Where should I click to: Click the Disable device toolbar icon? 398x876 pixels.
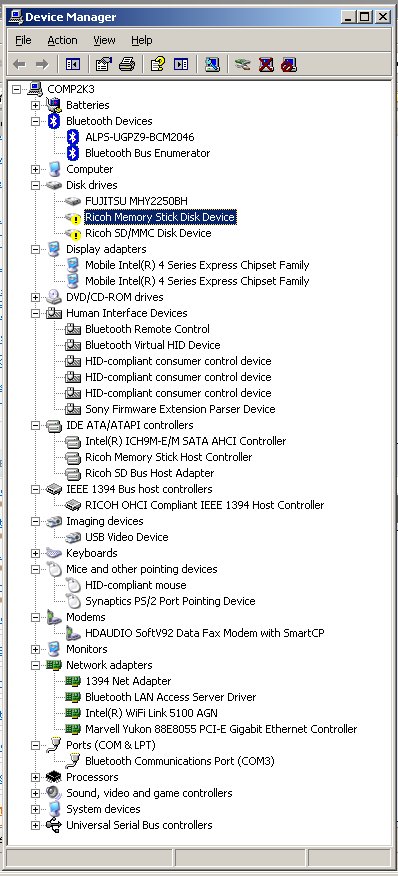pyautogui.click(x=288, y=65)
